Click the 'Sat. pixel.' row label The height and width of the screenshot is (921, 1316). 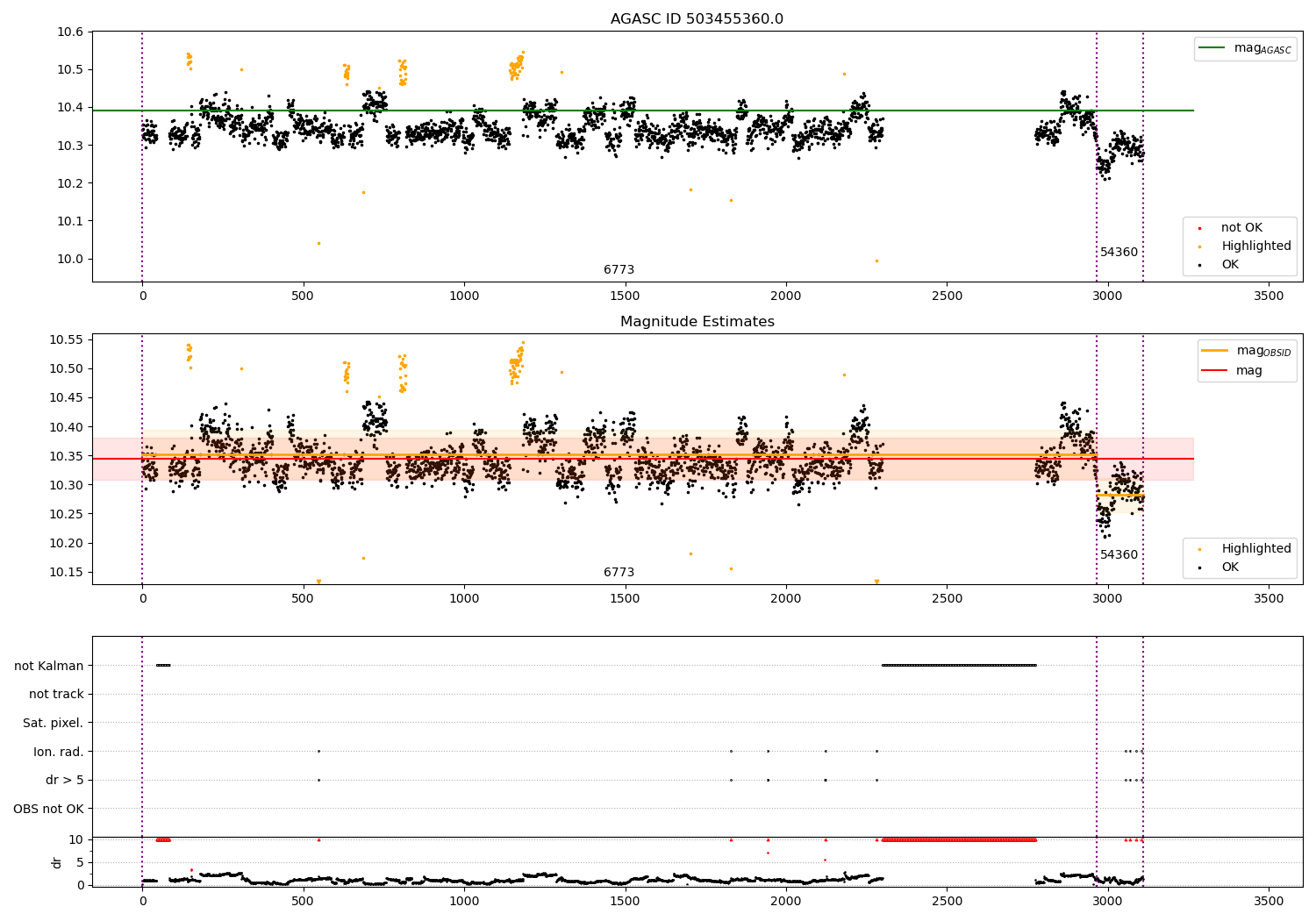[x=54, y=724]
